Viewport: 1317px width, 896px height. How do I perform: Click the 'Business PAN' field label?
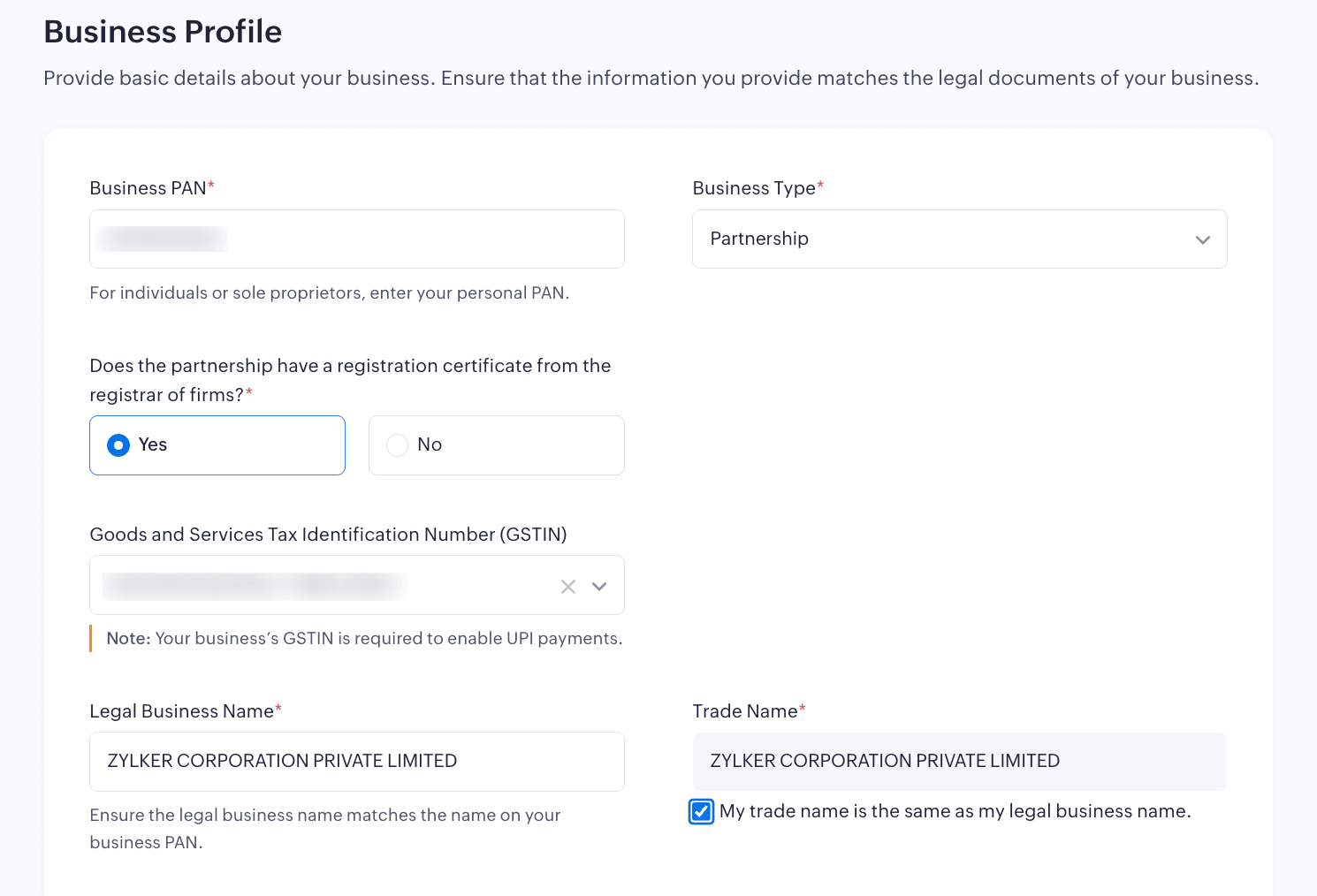[x=148, y=188]
